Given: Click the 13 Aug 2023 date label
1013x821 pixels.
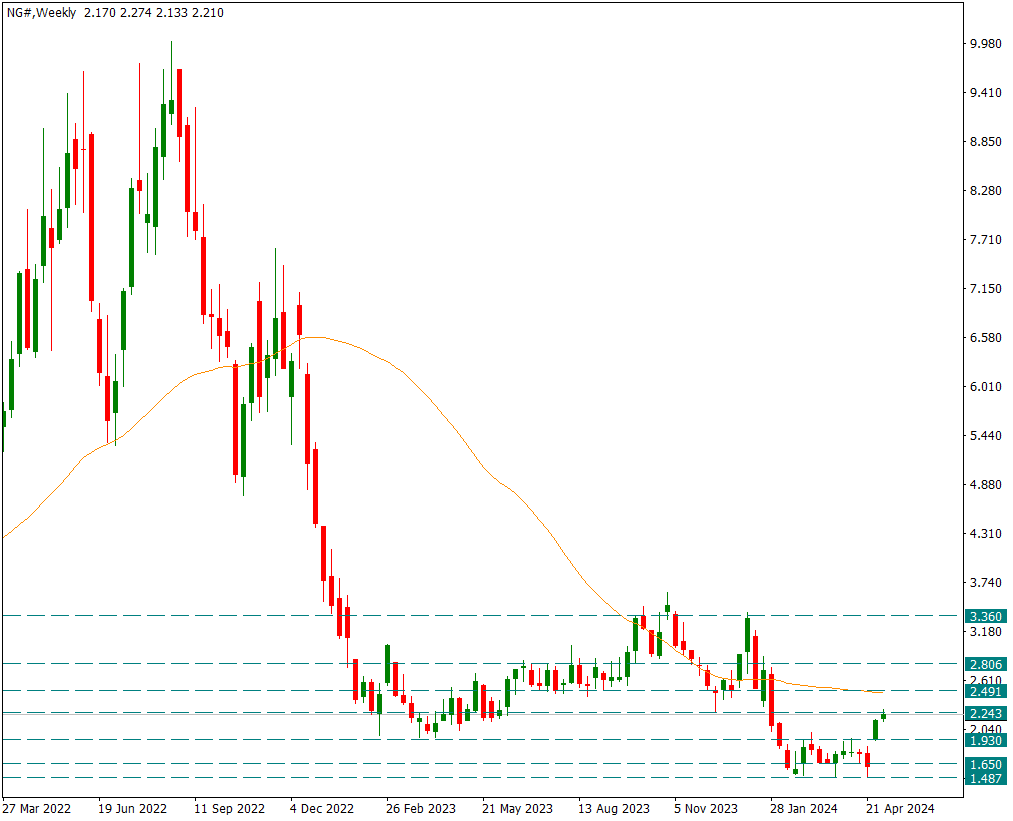Looking at the screenshot, I should click(x=614, y=808).
